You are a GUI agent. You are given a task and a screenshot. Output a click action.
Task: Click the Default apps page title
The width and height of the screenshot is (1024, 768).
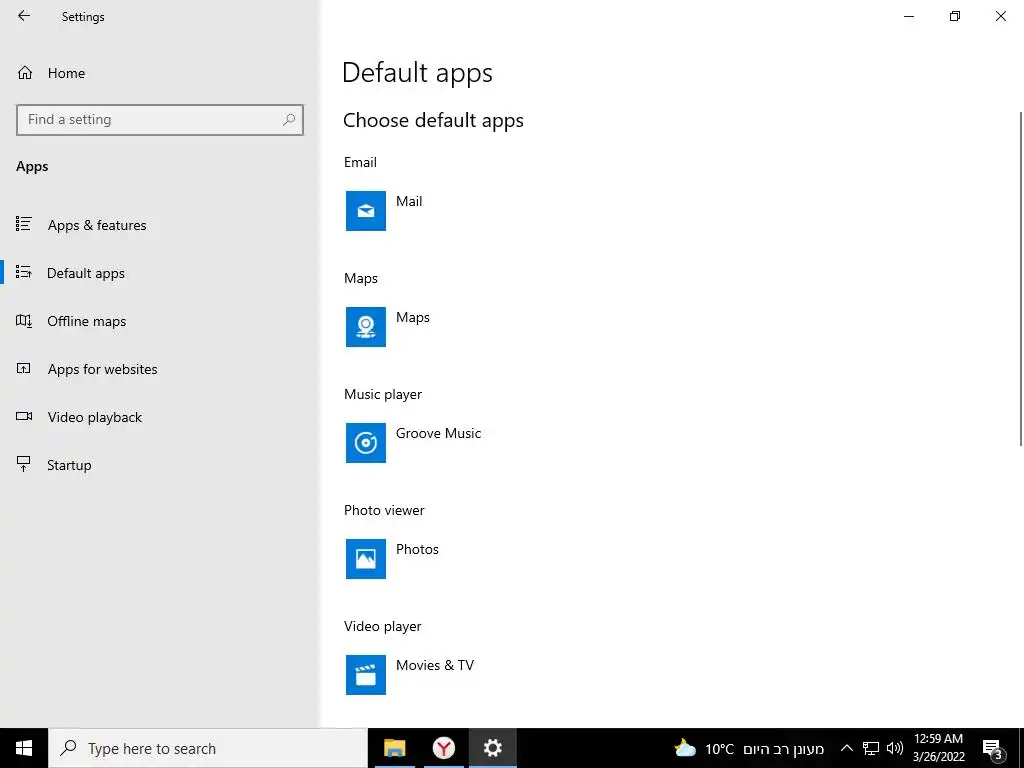[x=417, y=72]
